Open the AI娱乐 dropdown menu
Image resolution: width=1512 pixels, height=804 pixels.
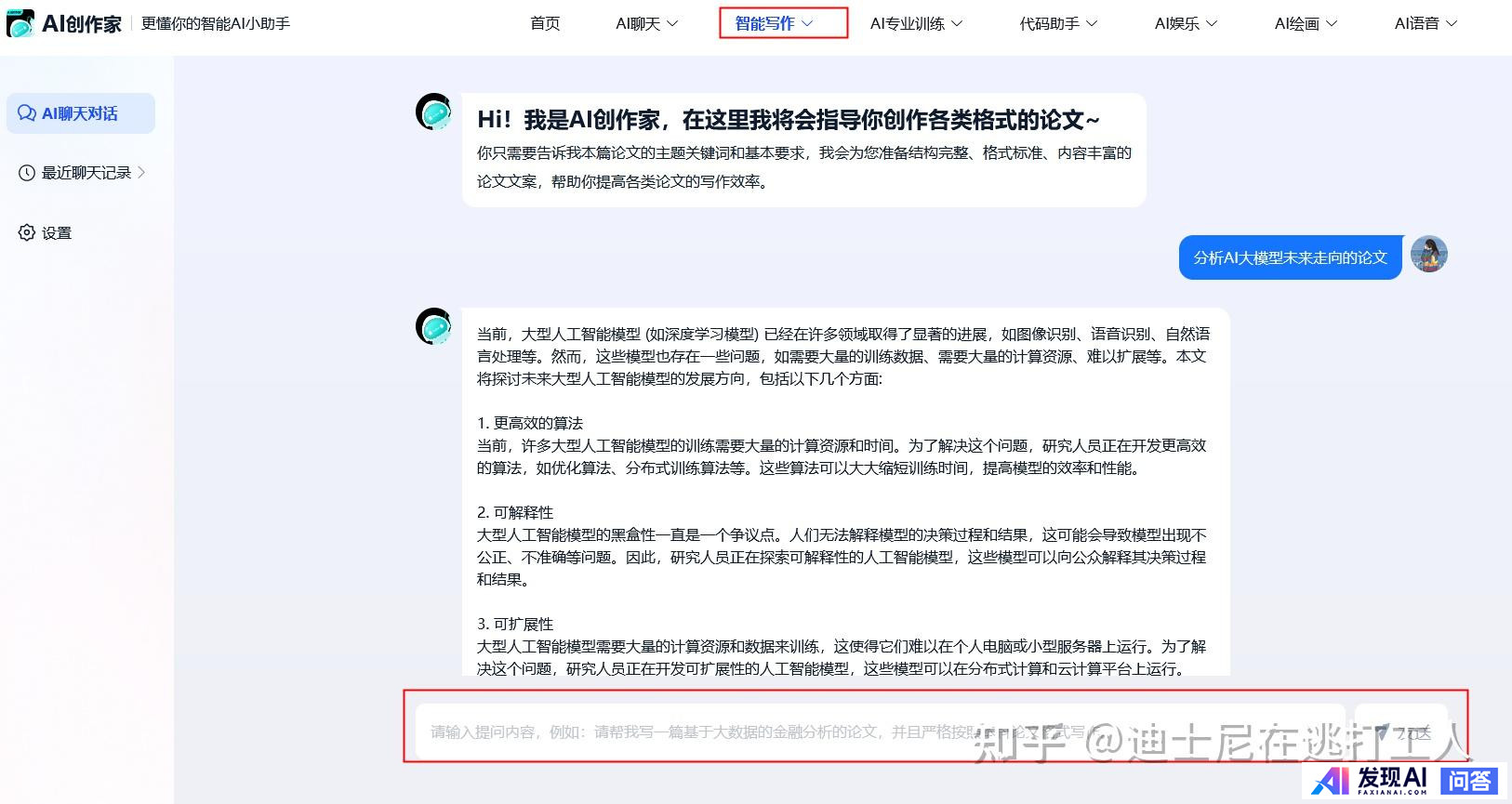(x=1186, y=23)
